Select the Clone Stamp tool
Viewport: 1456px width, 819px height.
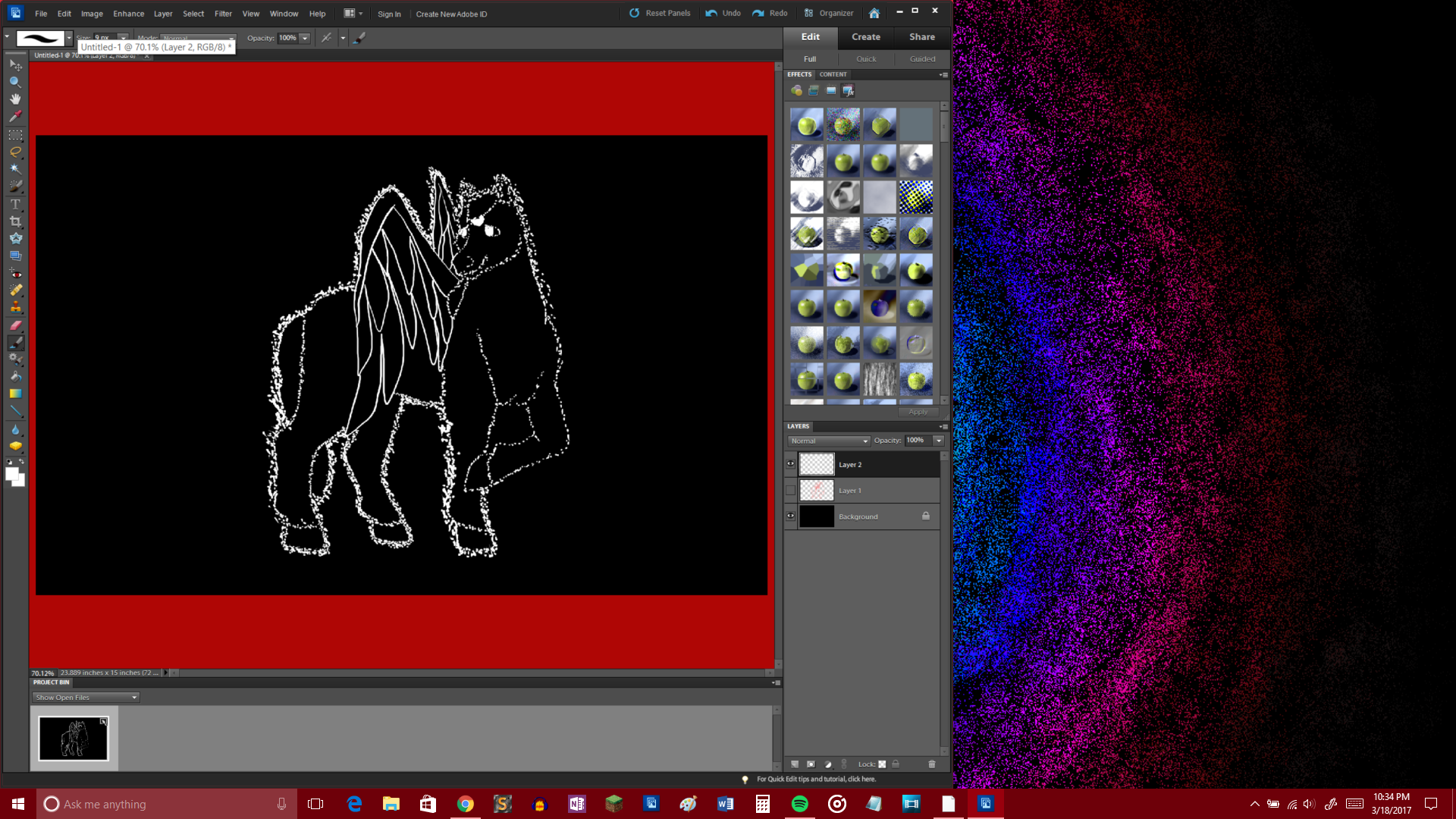pos(15,307)
